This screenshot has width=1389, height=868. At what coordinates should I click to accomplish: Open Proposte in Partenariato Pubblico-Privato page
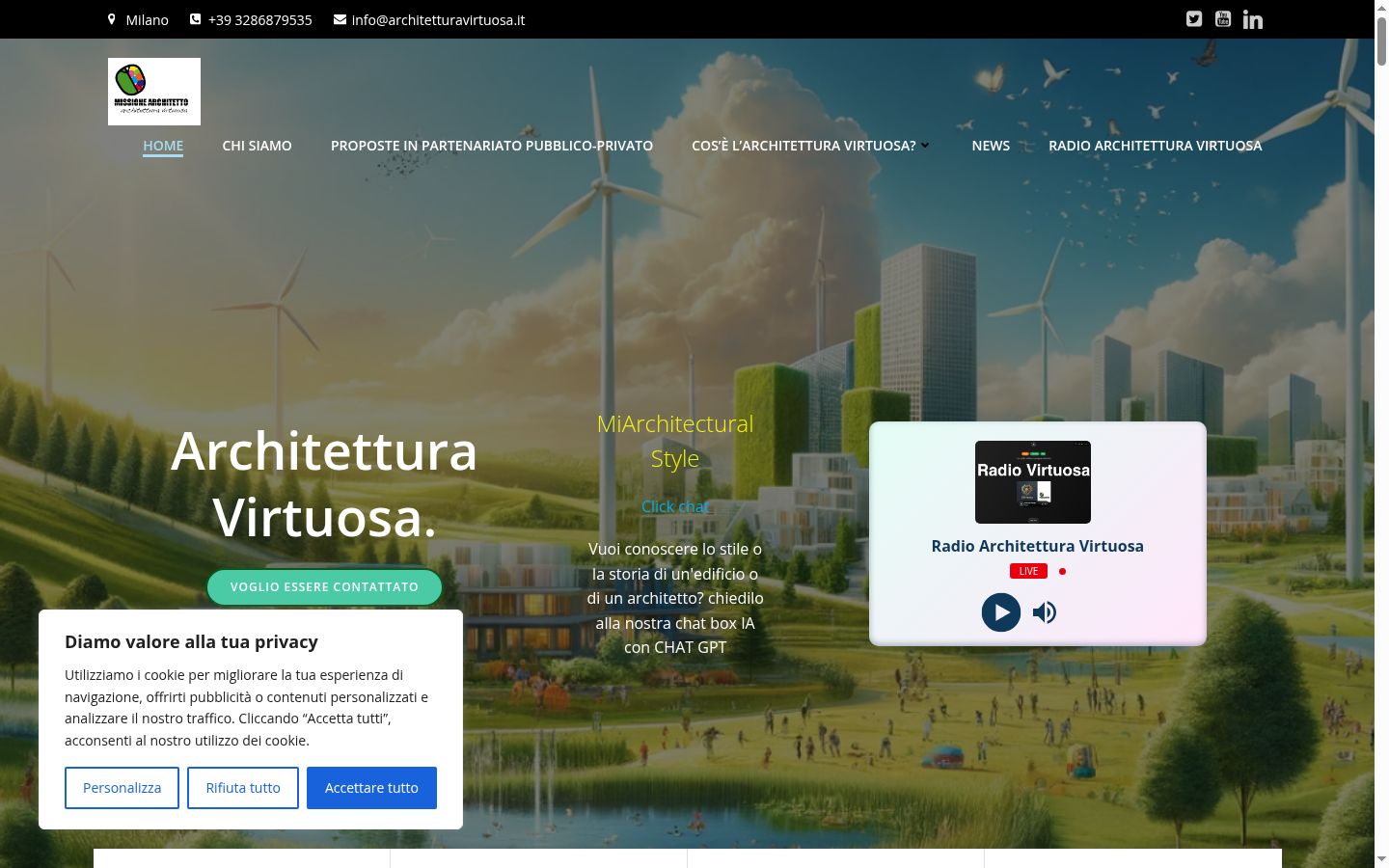[492, 146]
